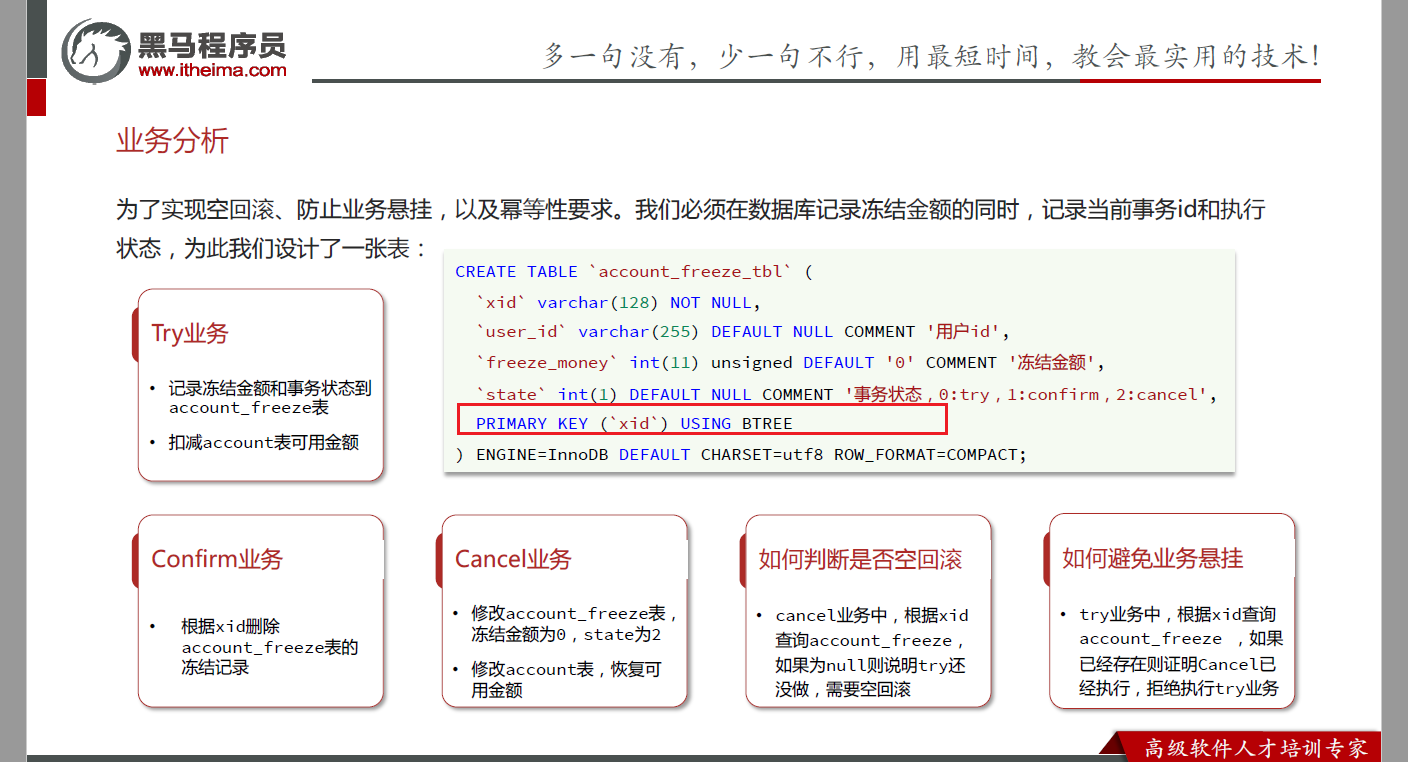Click the slogan text in the header
1408x762 pixels.
tap(930, 55)
